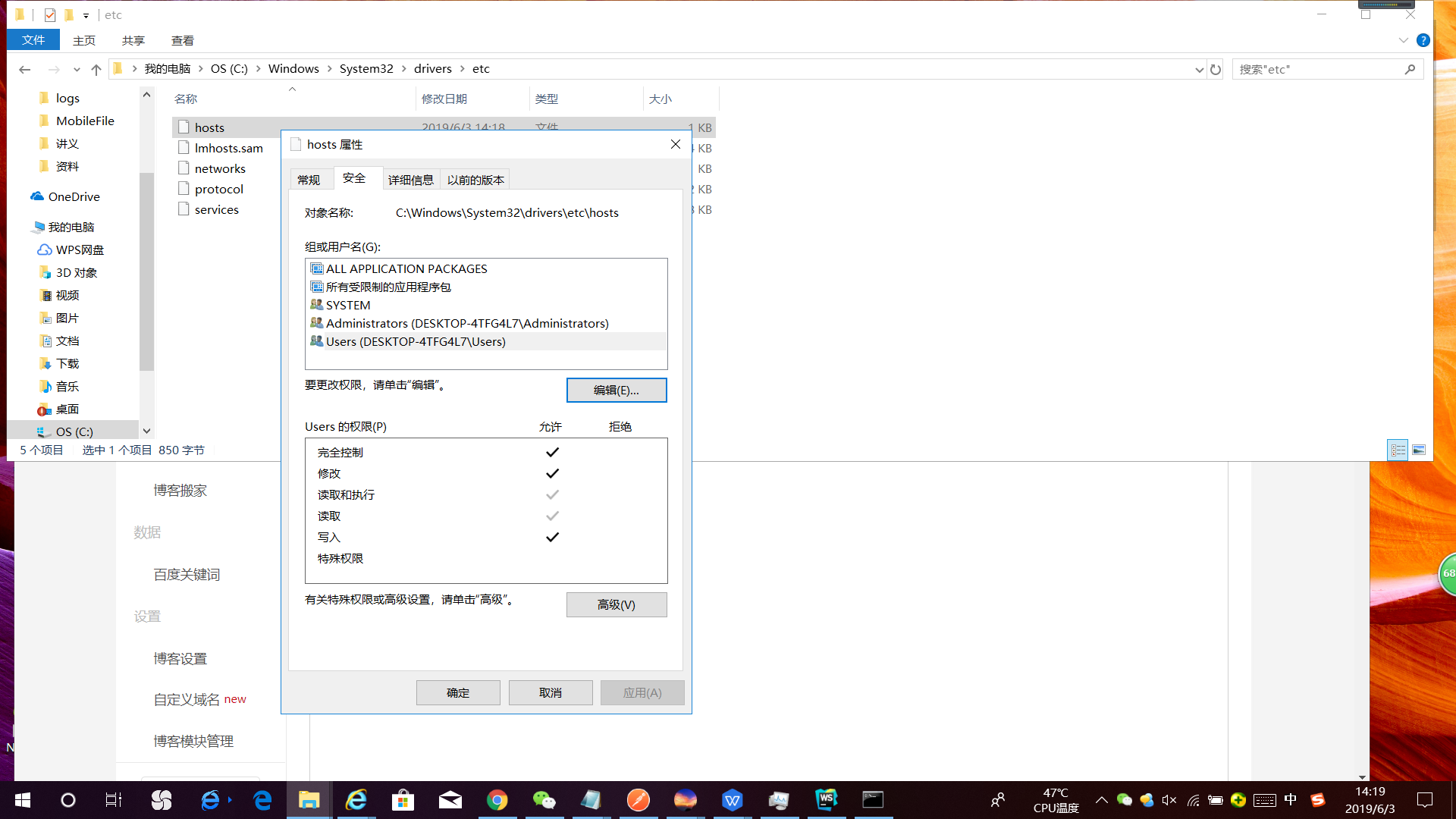
Task: Click the 搜索"etc" search box
Action: click(1319, 68)
